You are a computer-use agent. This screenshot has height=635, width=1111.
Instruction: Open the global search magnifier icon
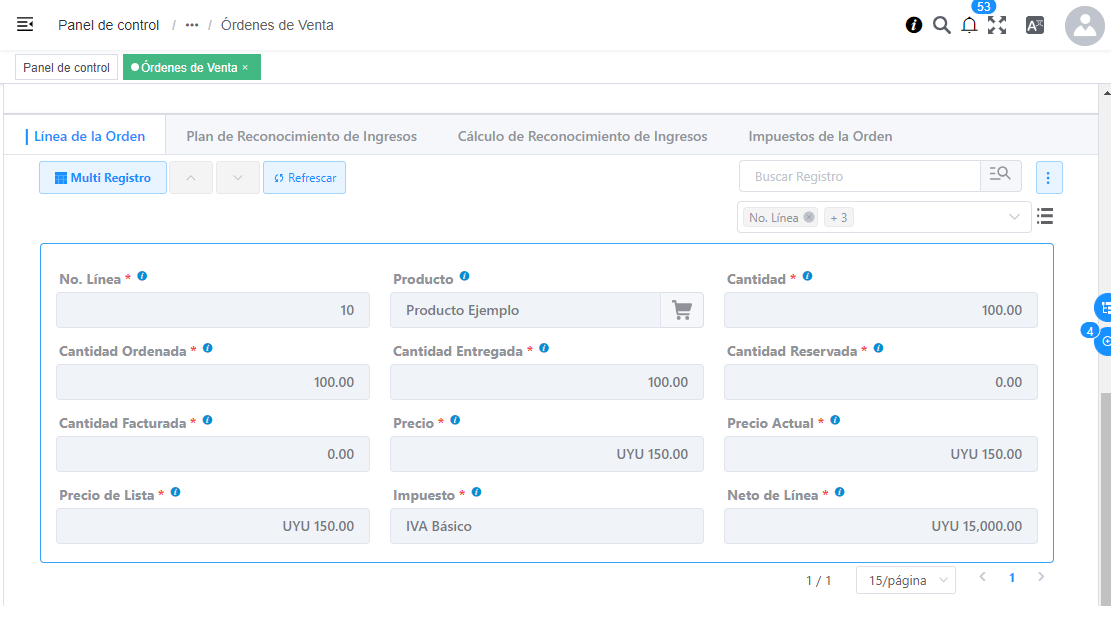pyautogui.click(x=941, y=25)
